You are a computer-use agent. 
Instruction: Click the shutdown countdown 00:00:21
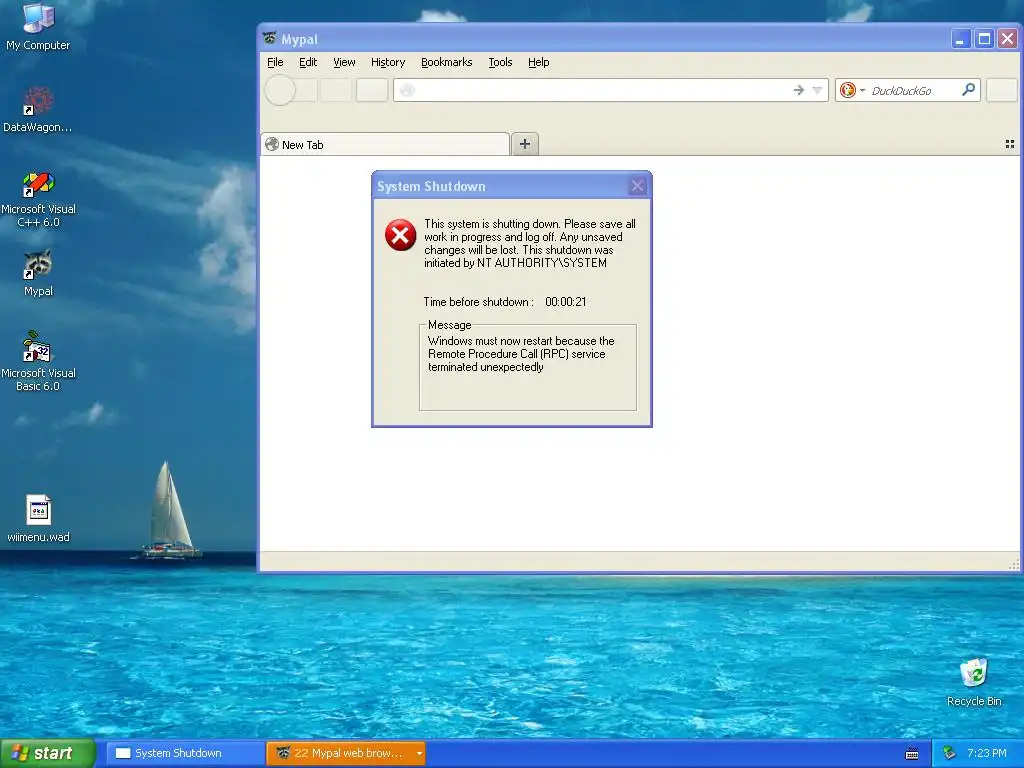coord(566,302)
